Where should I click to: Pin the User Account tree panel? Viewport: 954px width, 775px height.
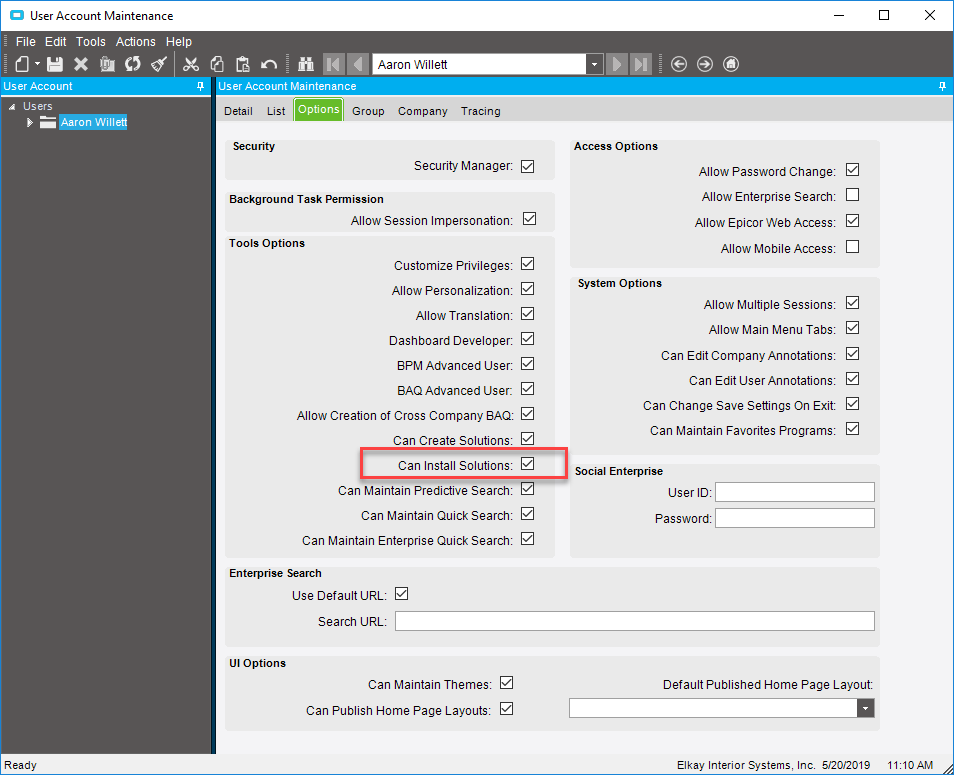(200, 86)
